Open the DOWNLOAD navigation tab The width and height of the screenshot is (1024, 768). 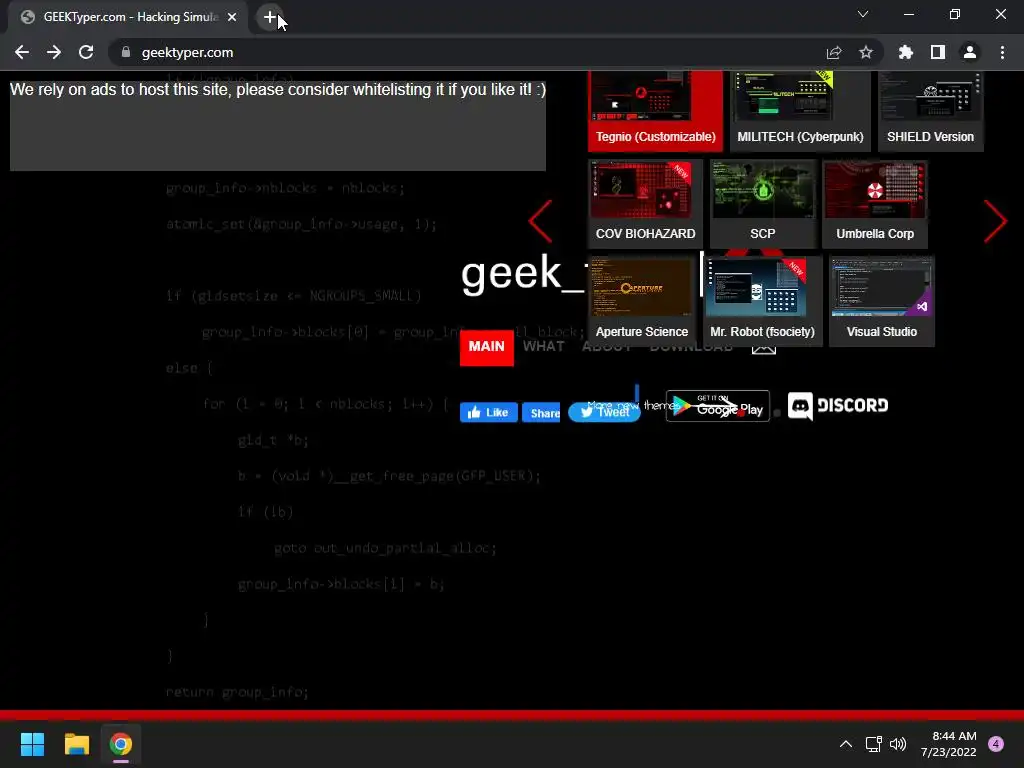click(691, 347)
